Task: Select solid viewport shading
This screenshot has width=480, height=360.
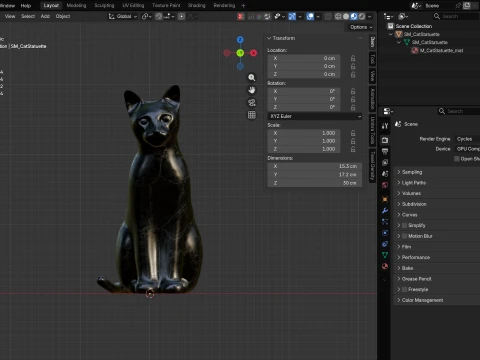Action: click(346, 16)
